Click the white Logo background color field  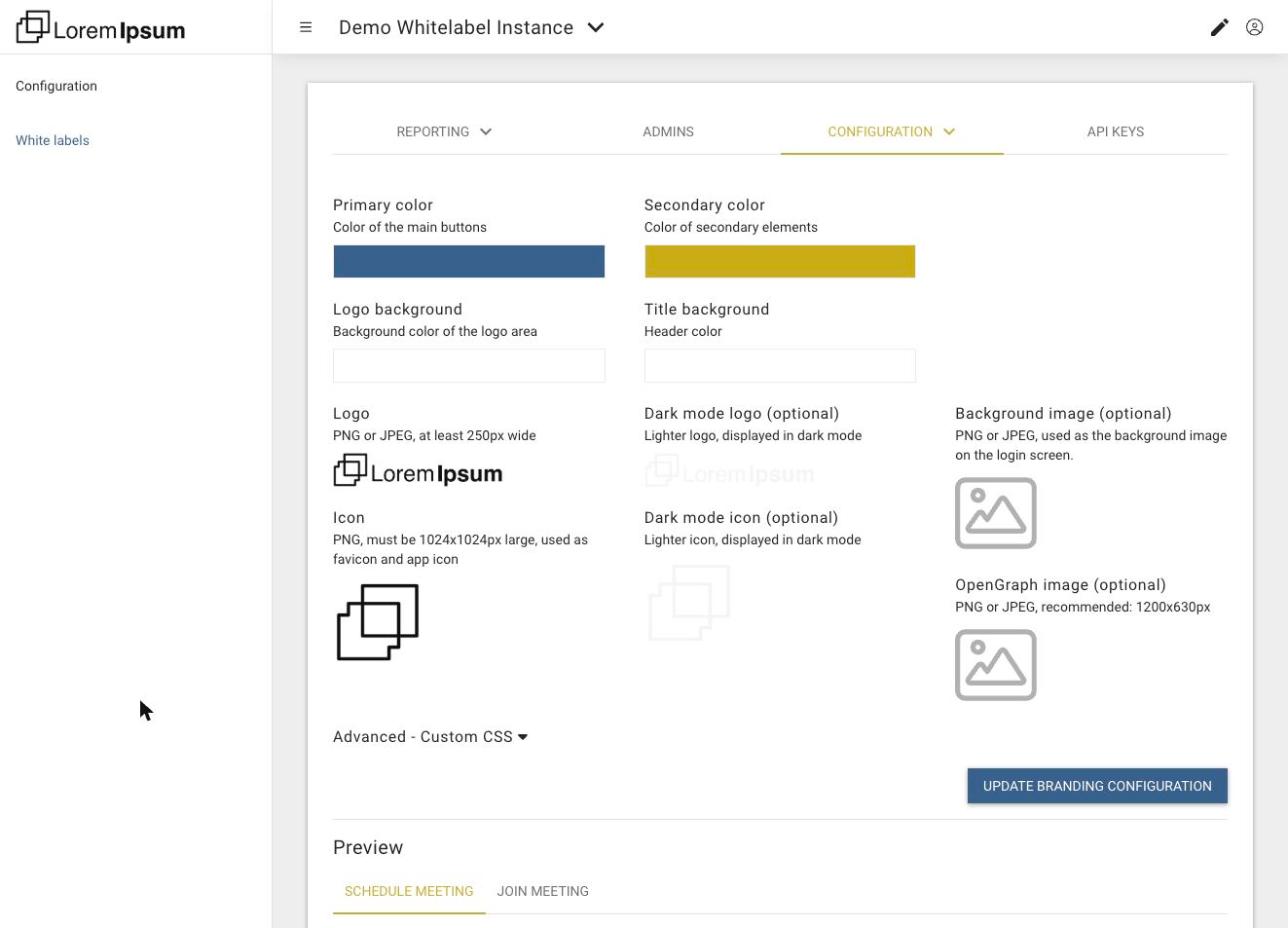(469, 366)
